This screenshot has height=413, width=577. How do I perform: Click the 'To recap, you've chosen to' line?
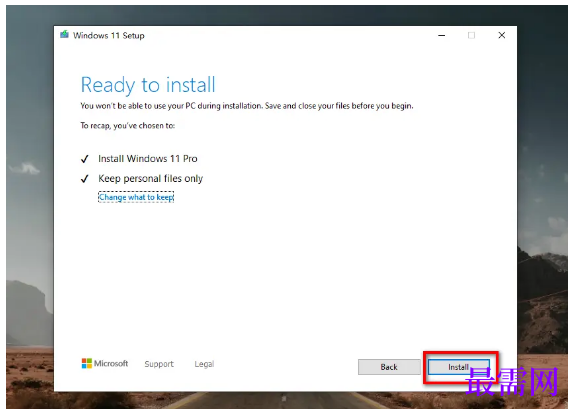click(128, 126)
